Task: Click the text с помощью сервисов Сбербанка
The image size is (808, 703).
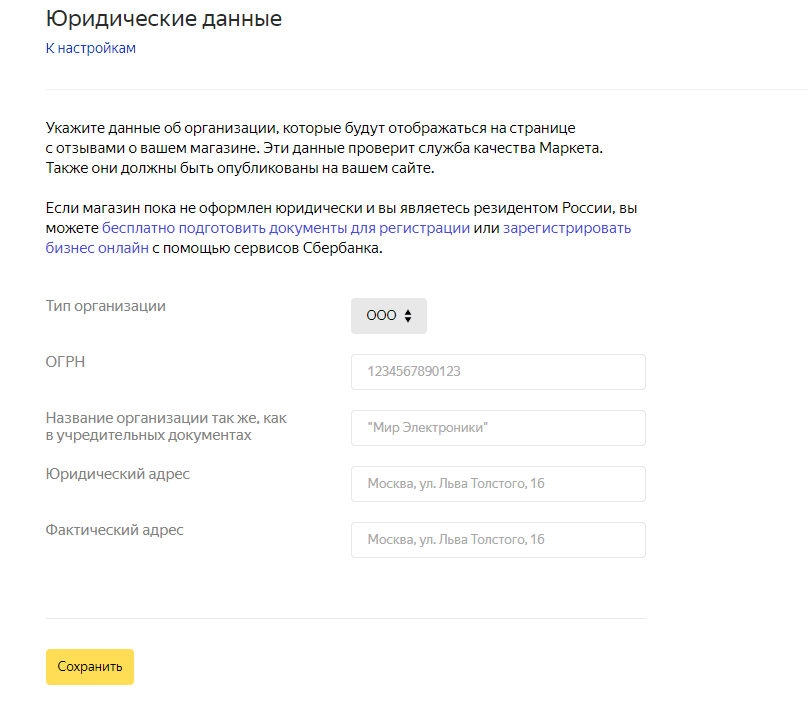Action: (x=267, y=248)
